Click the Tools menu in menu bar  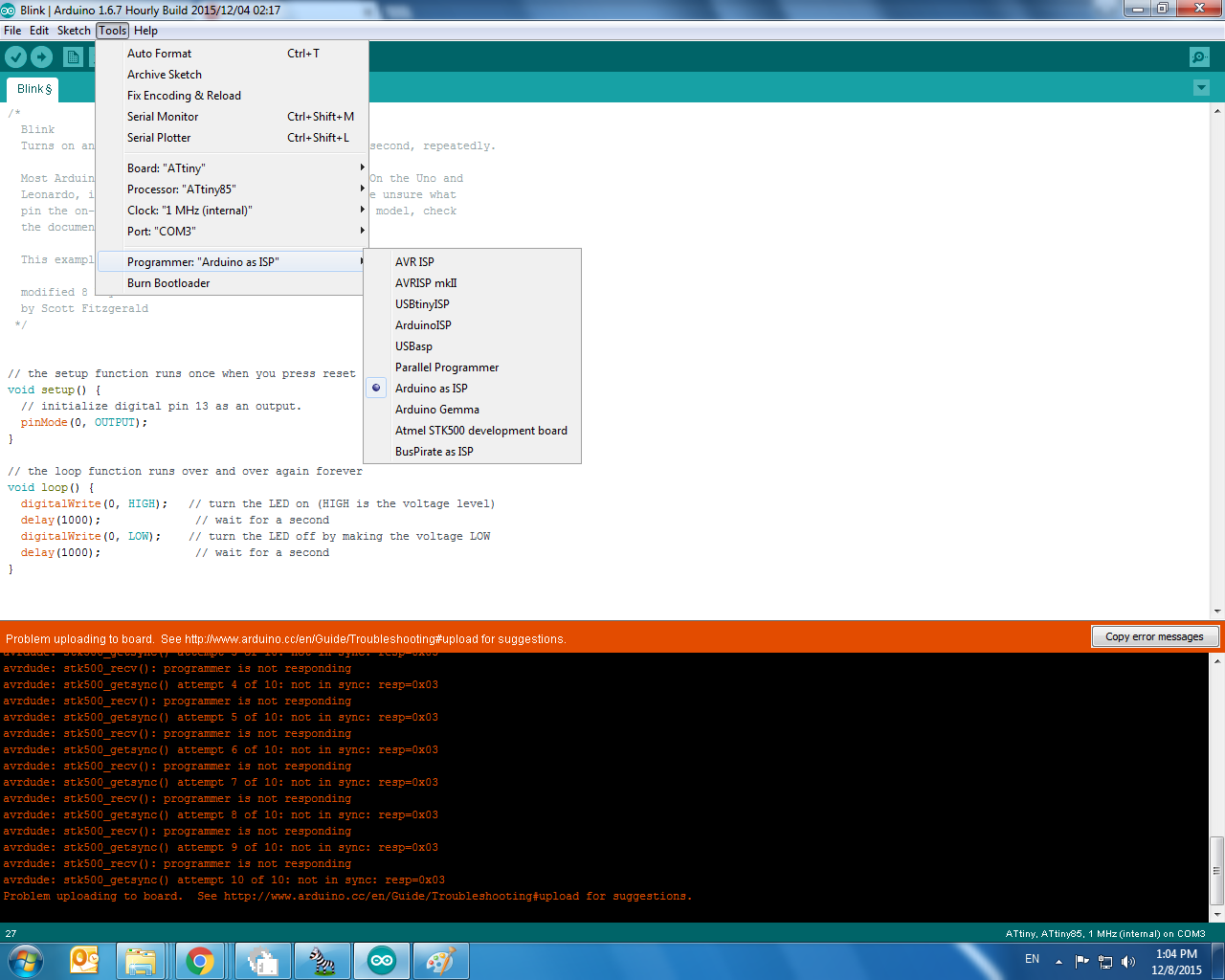tap(113, 31)
